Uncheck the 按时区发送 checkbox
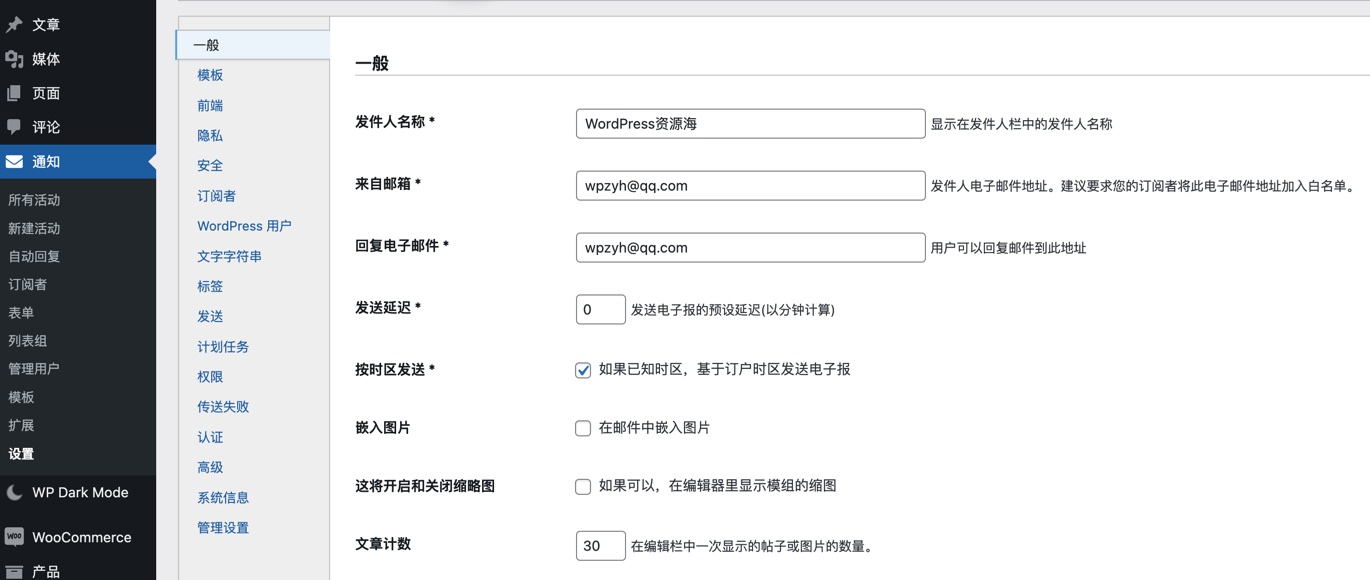This screenshot has height=580, width=1370. pos(583,370)
